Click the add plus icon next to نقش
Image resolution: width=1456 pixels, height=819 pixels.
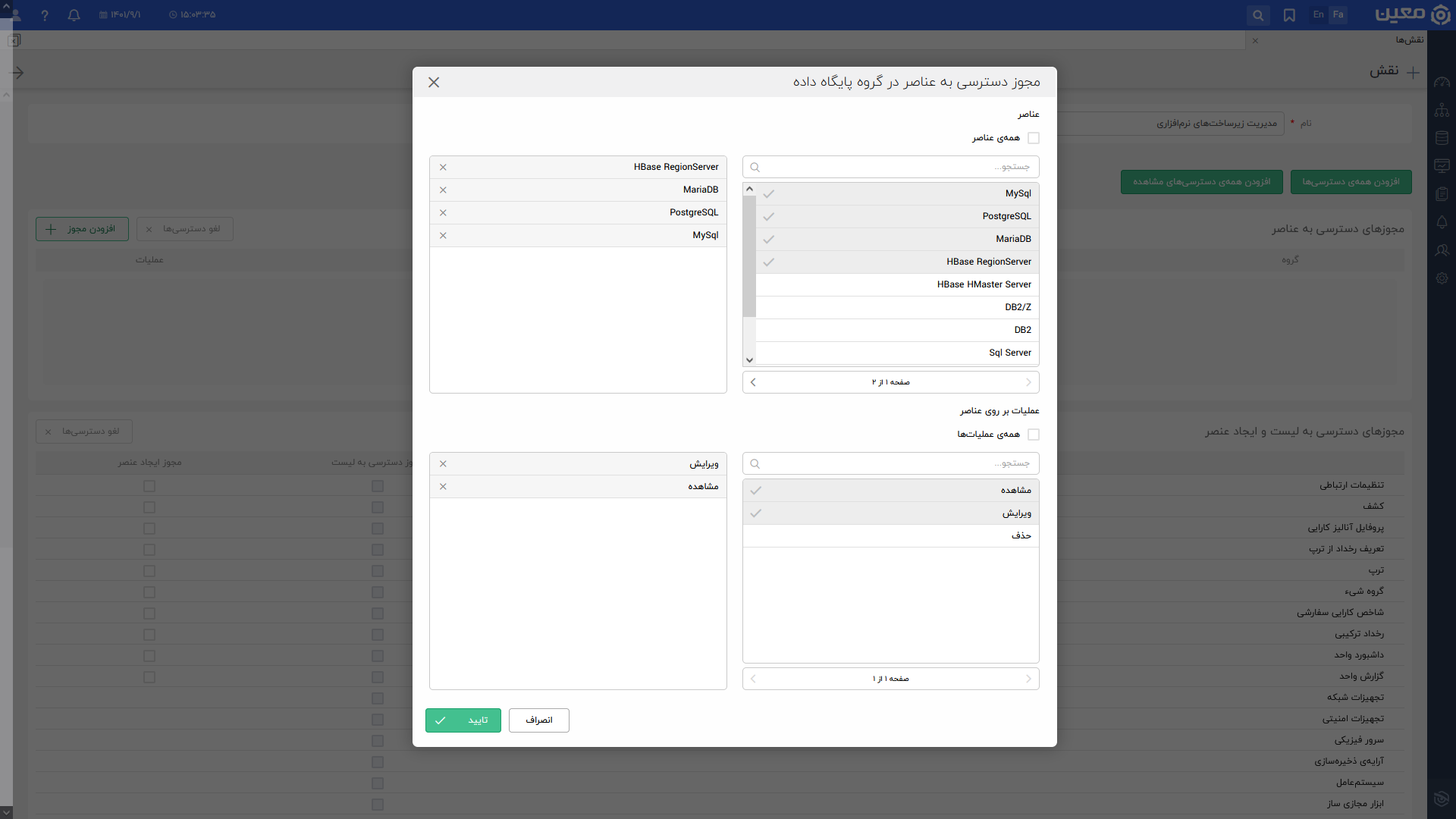click(x=1413, y=73)
